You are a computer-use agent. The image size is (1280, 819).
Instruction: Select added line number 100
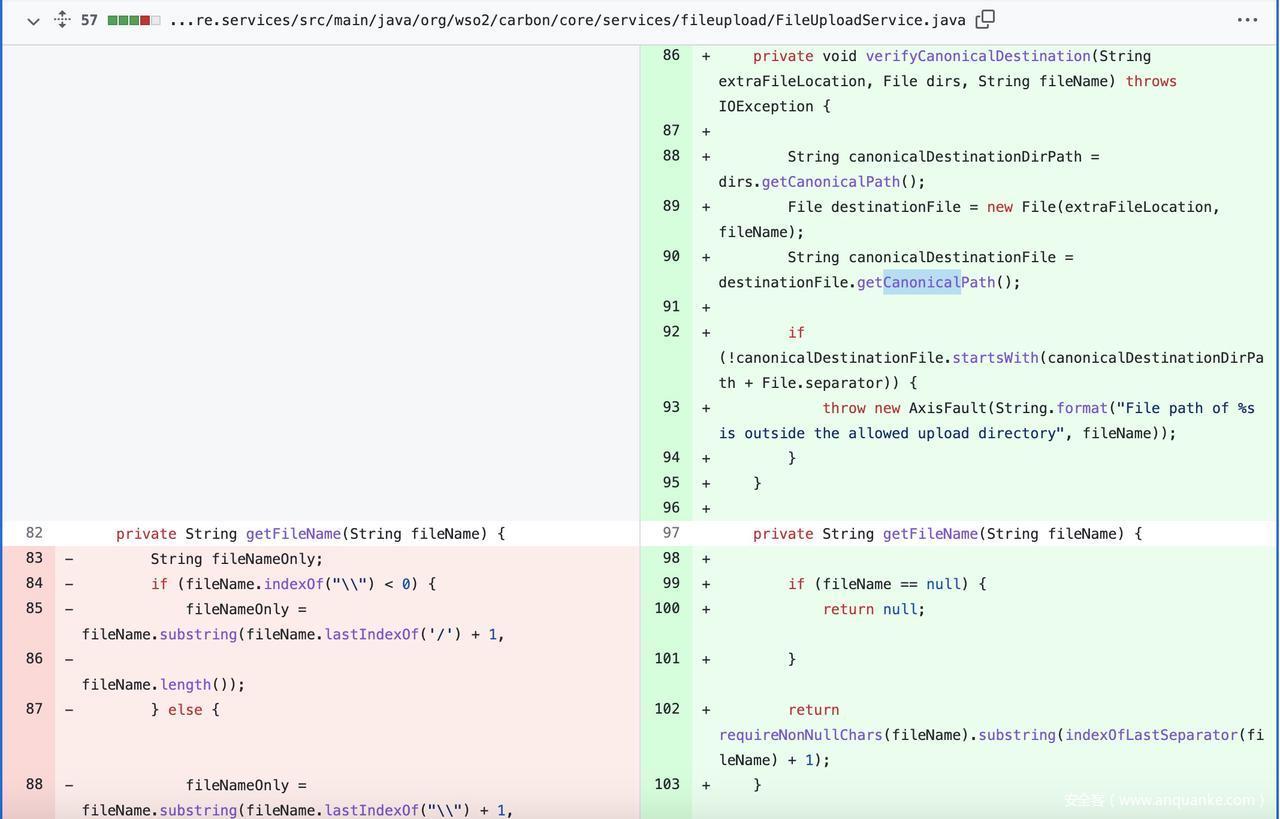click(x=667, y=608)
